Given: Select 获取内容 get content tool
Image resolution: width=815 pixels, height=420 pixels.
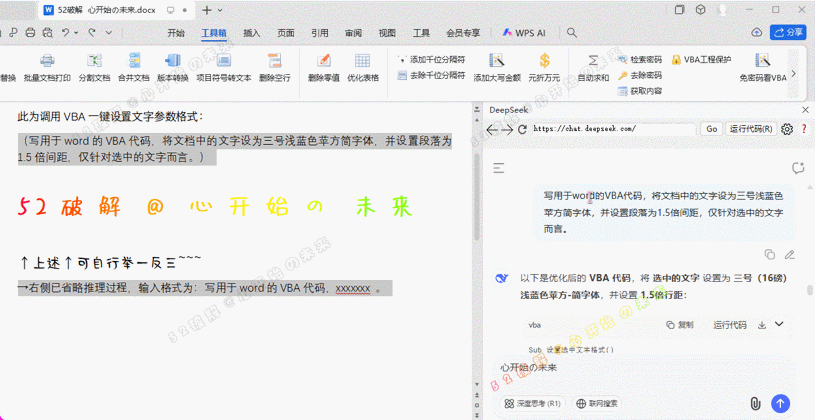Looking at the screenshot, I should point(640,91).
